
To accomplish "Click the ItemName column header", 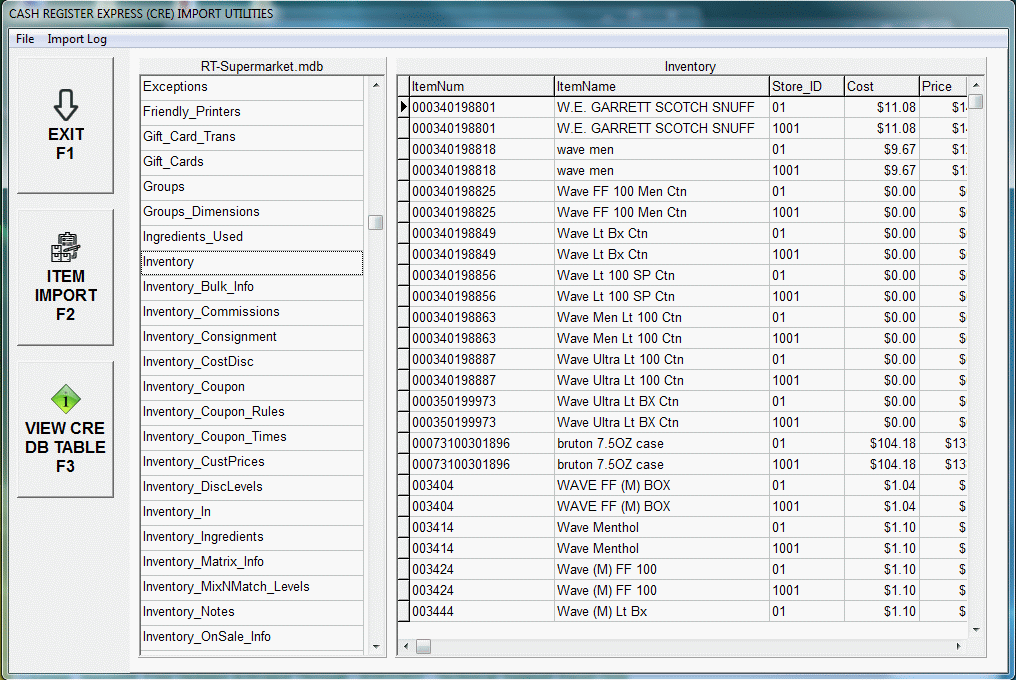I will pyautogui.click(x=660, y=86).
